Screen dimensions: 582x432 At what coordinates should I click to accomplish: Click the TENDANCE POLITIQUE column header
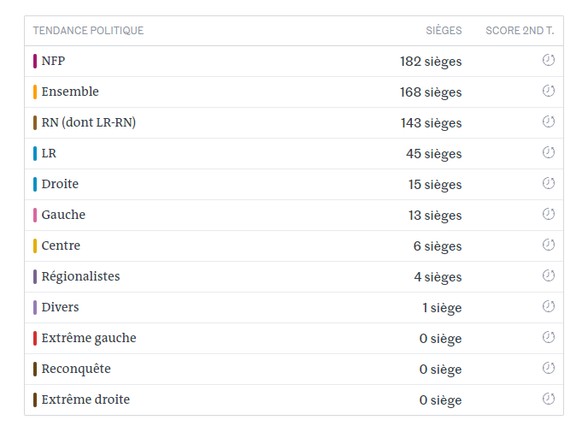pyautogui.click(x=88, y=30)
